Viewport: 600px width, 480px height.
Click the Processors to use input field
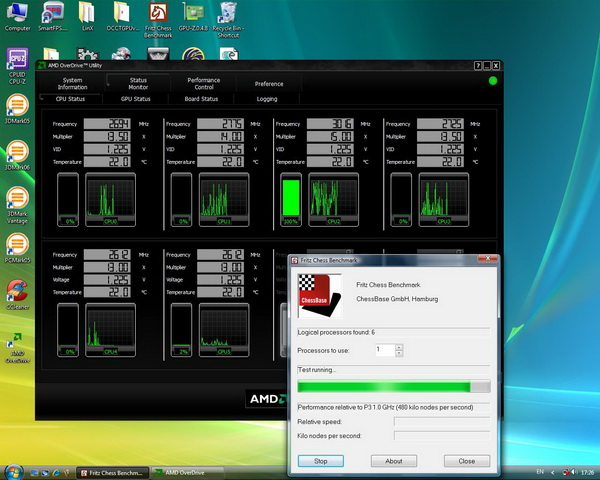click(384, 350)
